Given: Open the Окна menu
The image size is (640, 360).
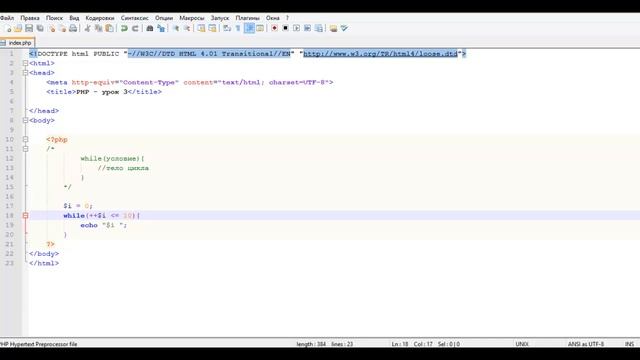Looking at the screenshot, I should pyautogui.click(x=273, y=18).
